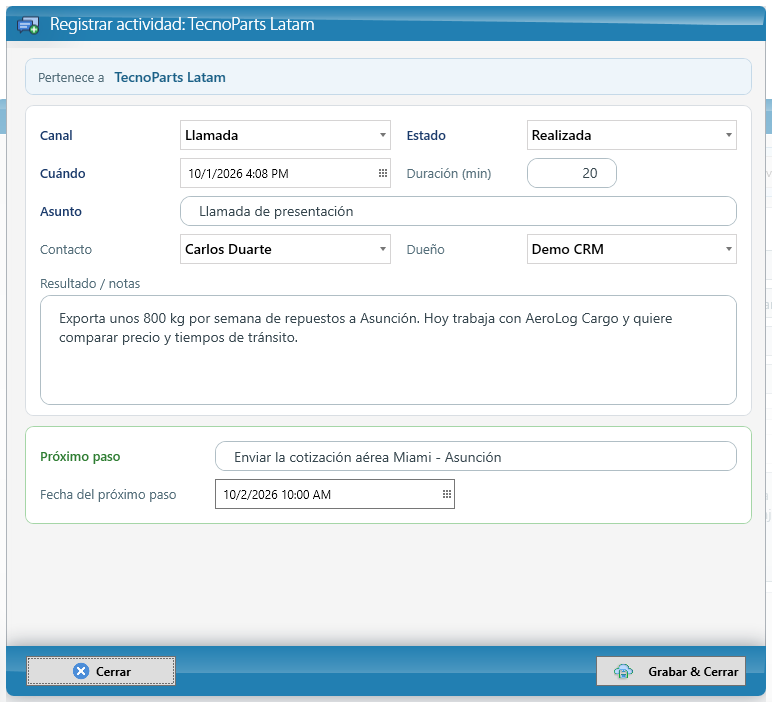
Task: Click the Registrar actividad window title text
Action: [x=182, y=24]
